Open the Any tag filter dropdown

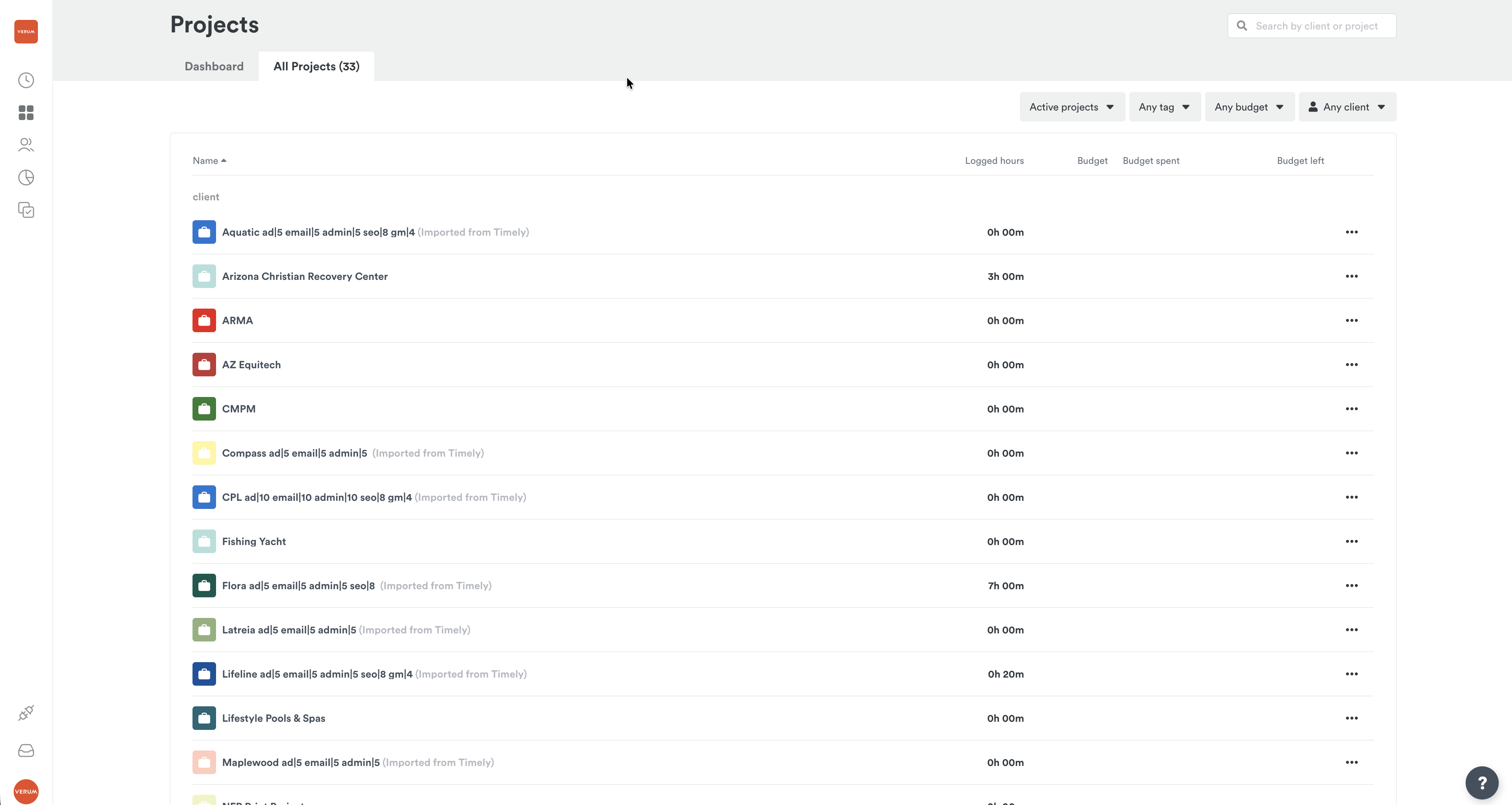pyautogui.click(x=1165, y=107)
